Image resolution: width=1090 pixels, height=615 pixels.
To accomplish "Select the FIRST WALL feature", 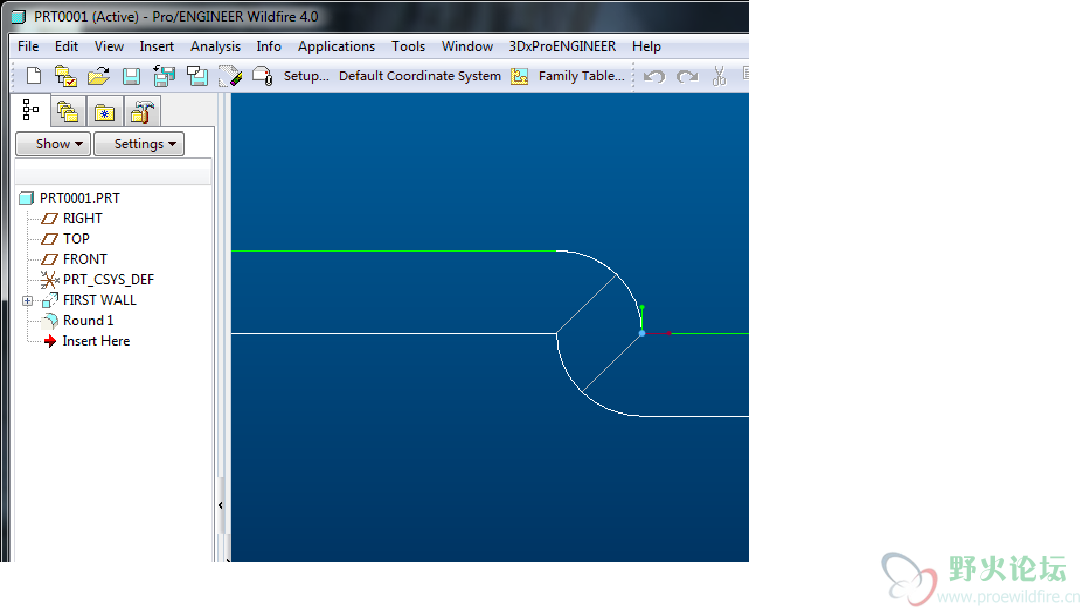I will coord(99,300).
